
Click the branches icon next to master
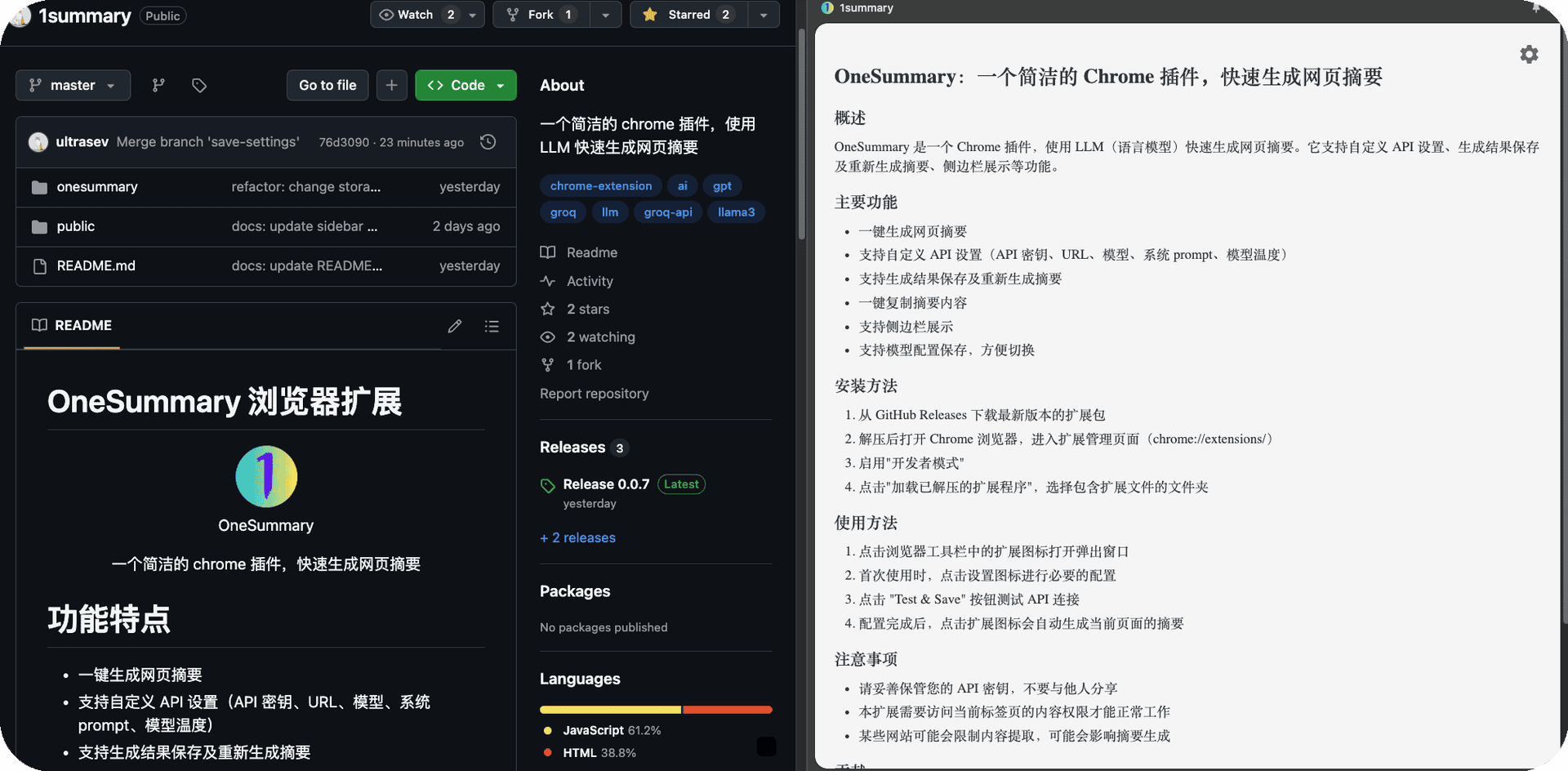tap(158, 85)
